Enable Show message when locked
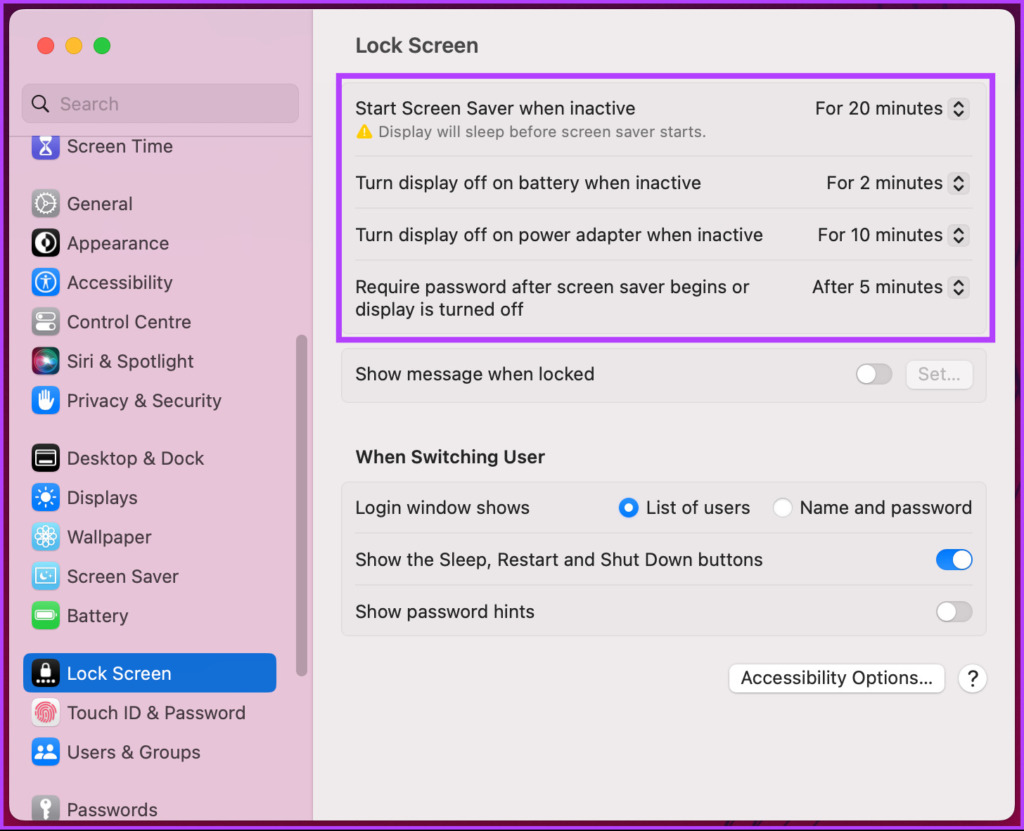This screenshot has width=1024, height=831. (x=873, y=374)
